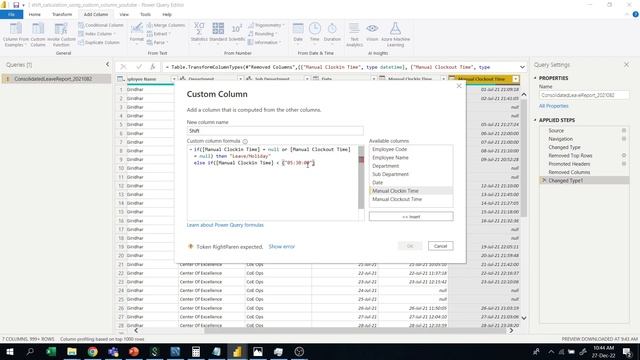Click inside the custom column formula box
This screenshot has height=360, width=640.
click(x=273, y=183)
